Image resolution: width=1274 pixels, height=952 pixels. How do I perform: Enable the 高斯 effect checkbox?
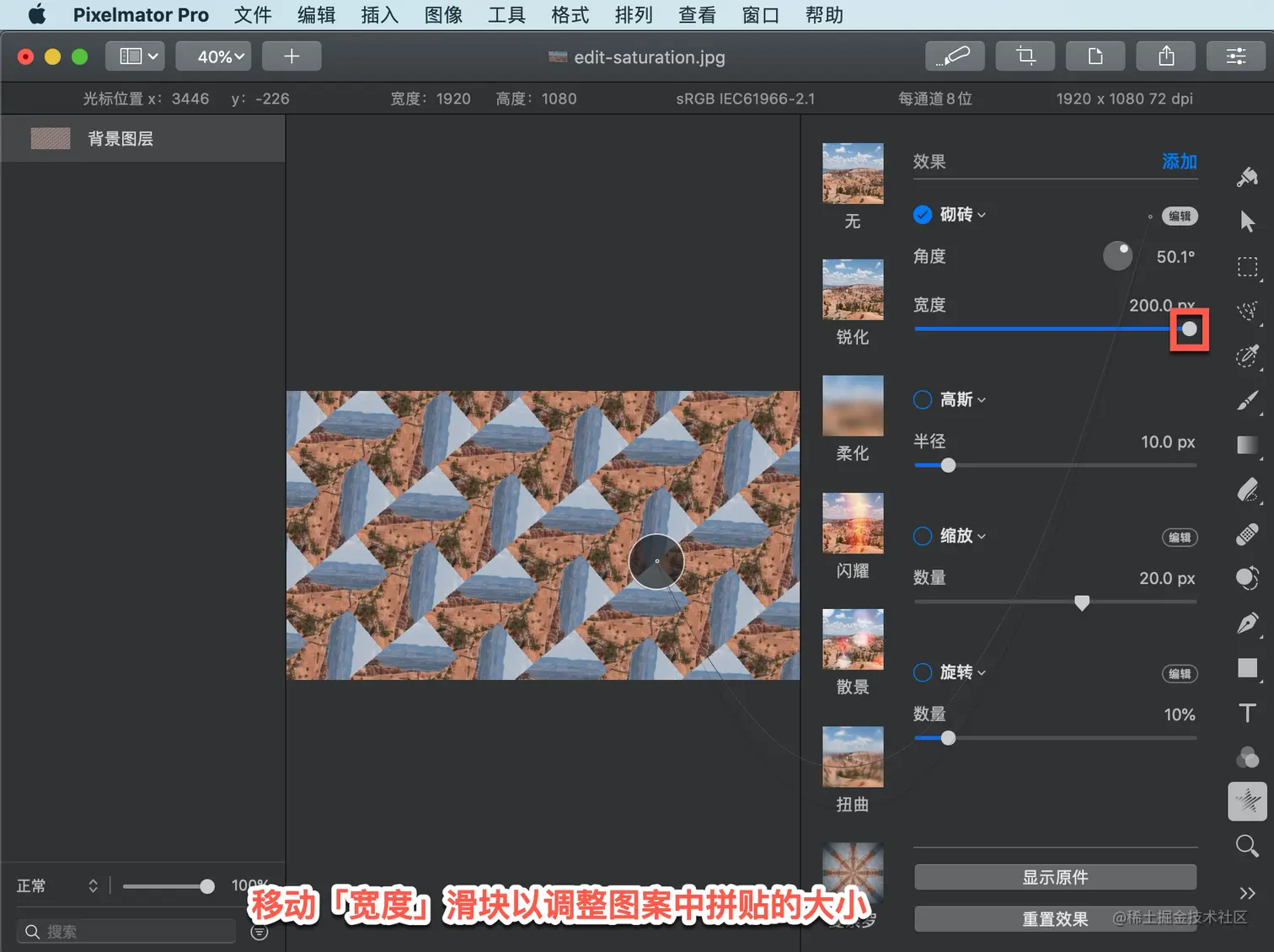923,399
